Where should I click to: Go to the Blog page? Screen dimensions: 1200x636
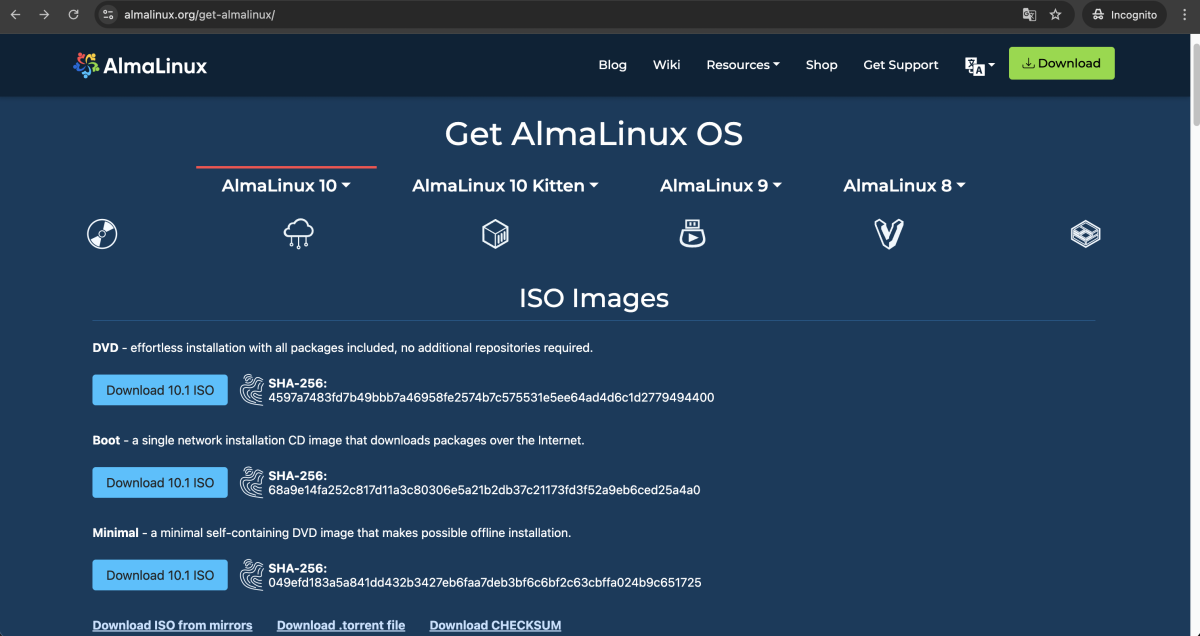click(612, 65)
